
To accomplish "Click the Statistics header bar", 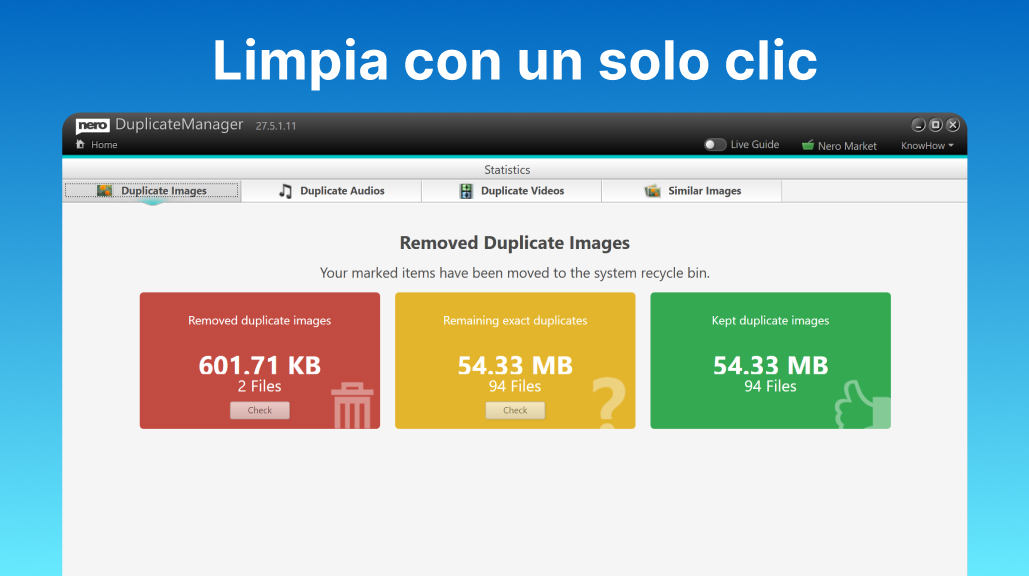I will point(507,169).
